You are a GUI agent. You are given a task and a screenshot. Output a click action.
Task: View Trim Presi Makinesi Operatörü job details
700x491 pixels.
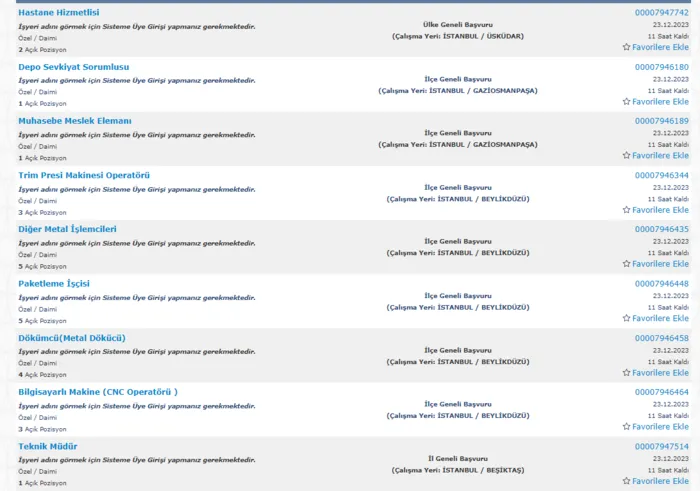coord(84,175)
